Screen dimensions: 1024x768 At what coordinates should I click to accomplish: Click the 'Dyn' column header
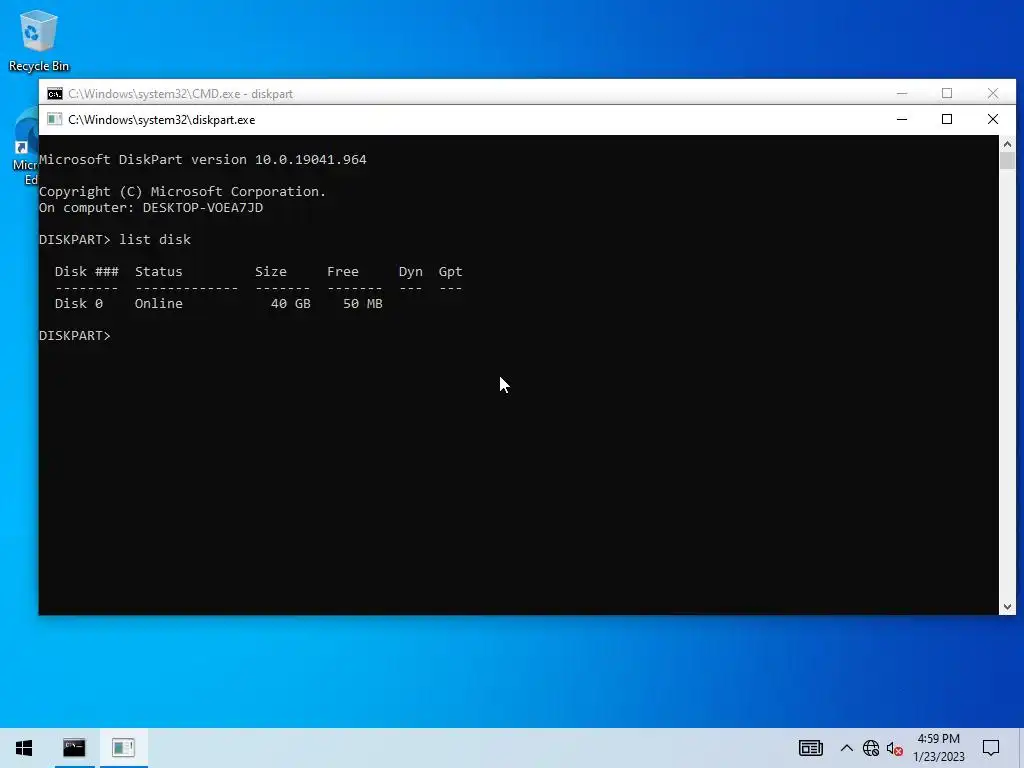[x=411, y=272]
